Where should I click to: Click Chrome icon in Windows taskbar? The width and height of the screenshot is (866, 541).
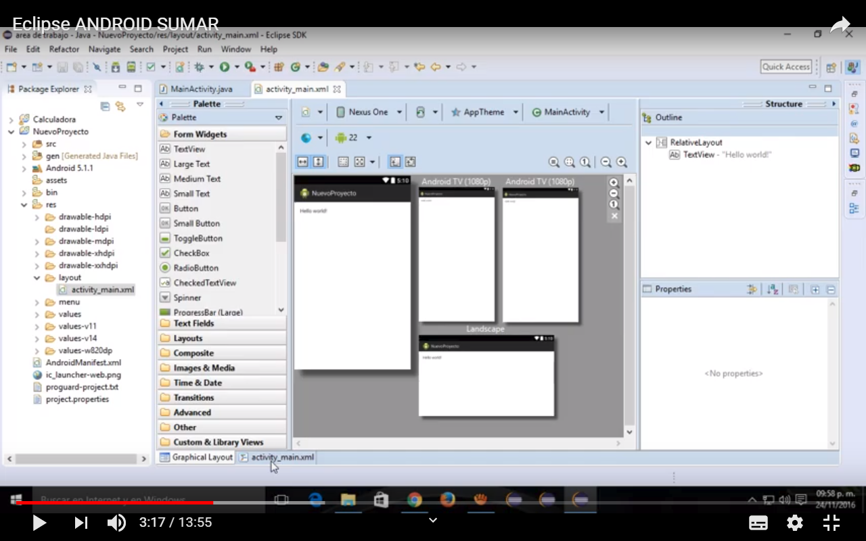coord(414,500)
